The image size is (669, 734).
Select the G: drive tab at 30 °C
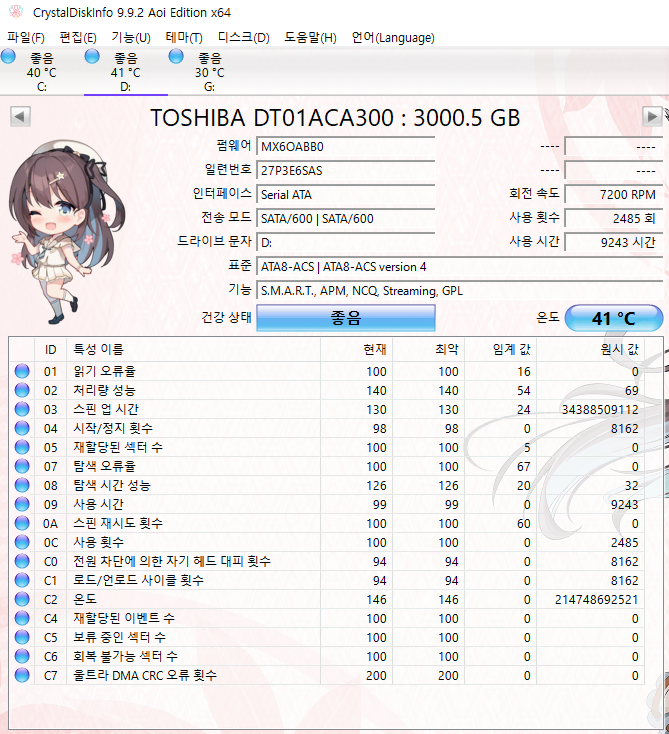click(209, 72)
